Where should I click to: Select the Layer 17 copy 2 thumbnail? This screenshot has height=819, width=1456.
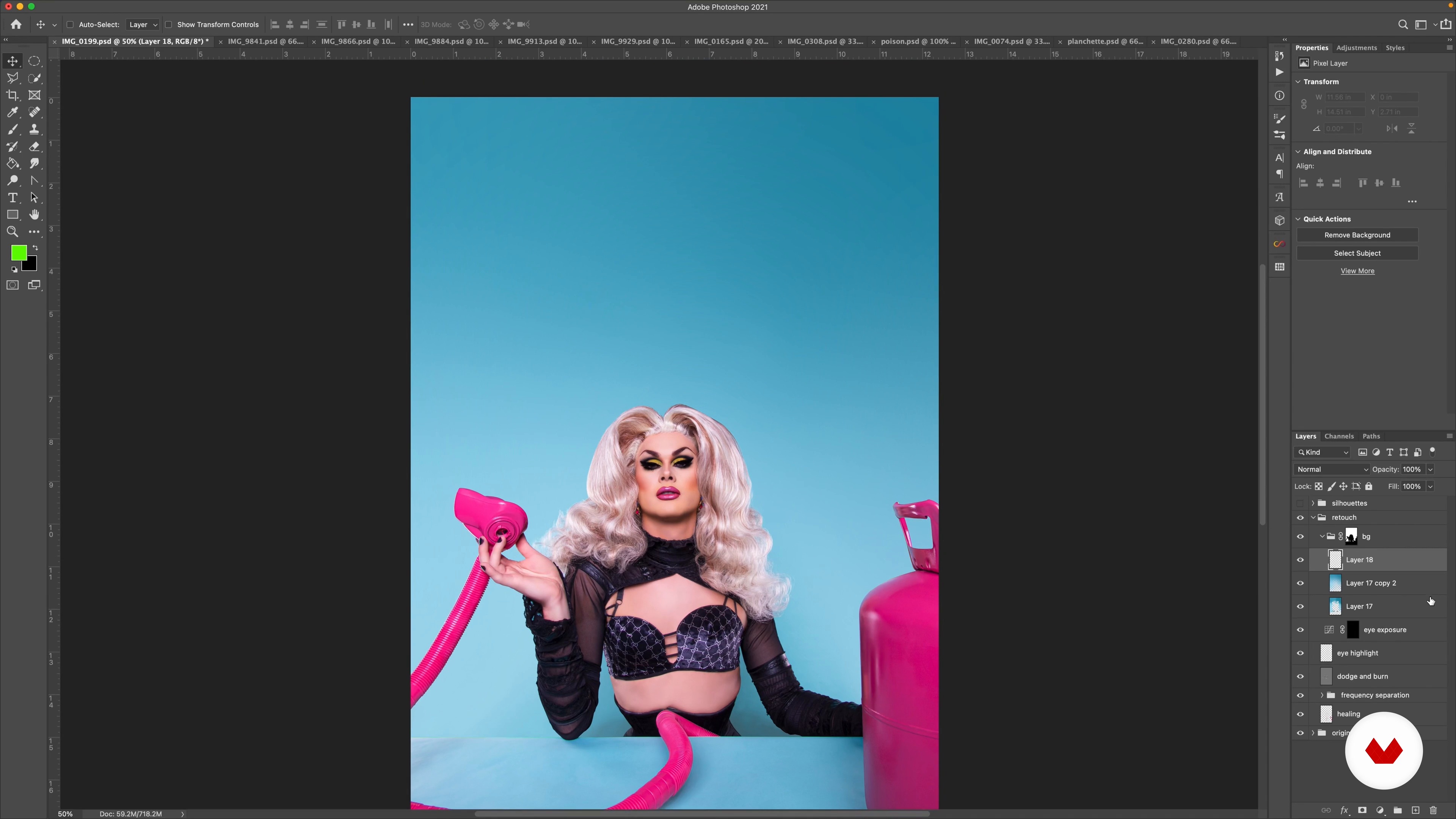(1335, 583)
